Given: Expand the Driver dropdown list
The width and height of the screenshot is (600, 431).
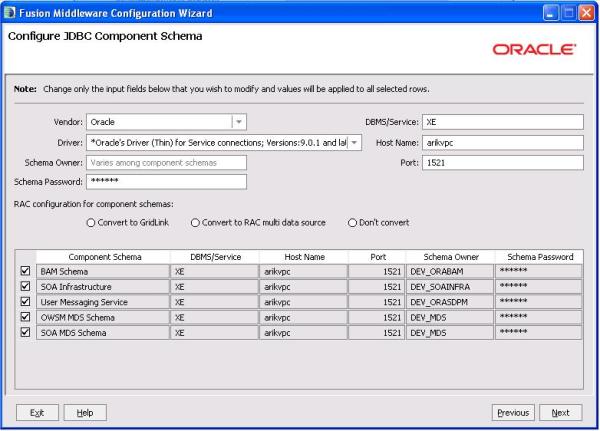Looking at the screenshot, I should pos(354,142).
